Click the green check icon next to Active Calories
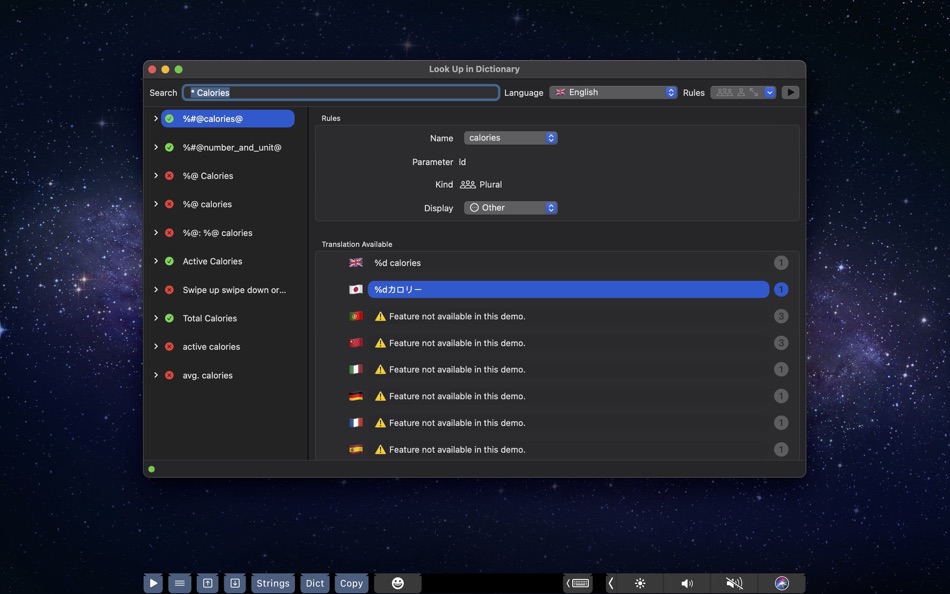 (170, 261)
